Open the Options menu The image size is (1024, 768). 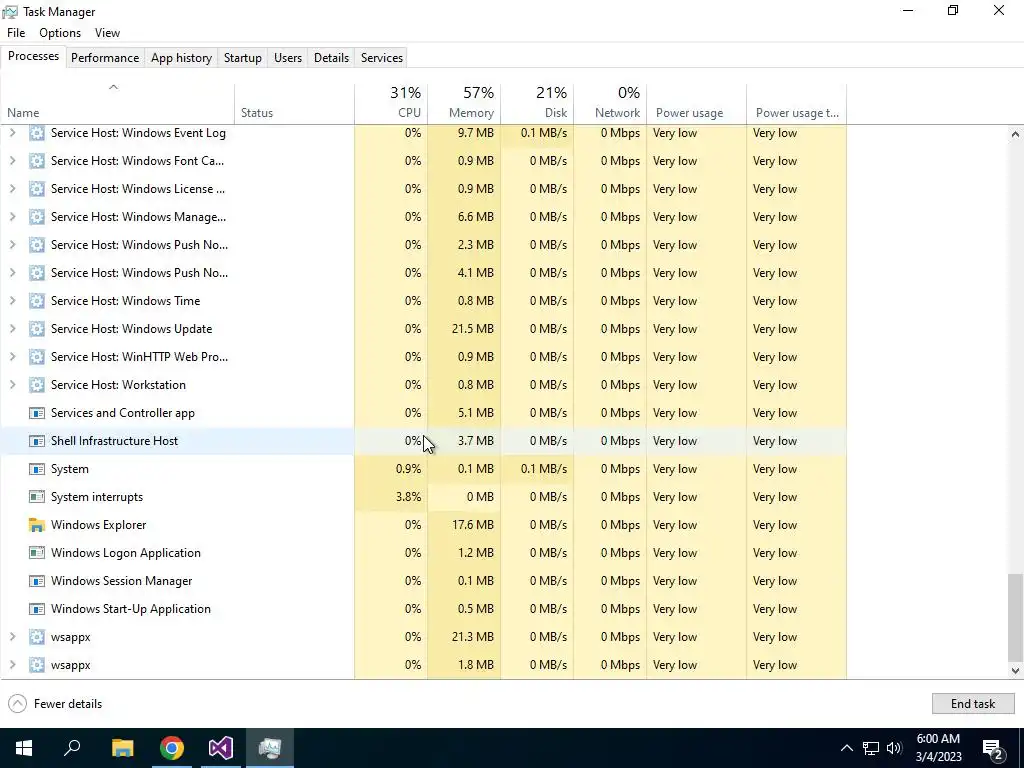click(60, 33)
